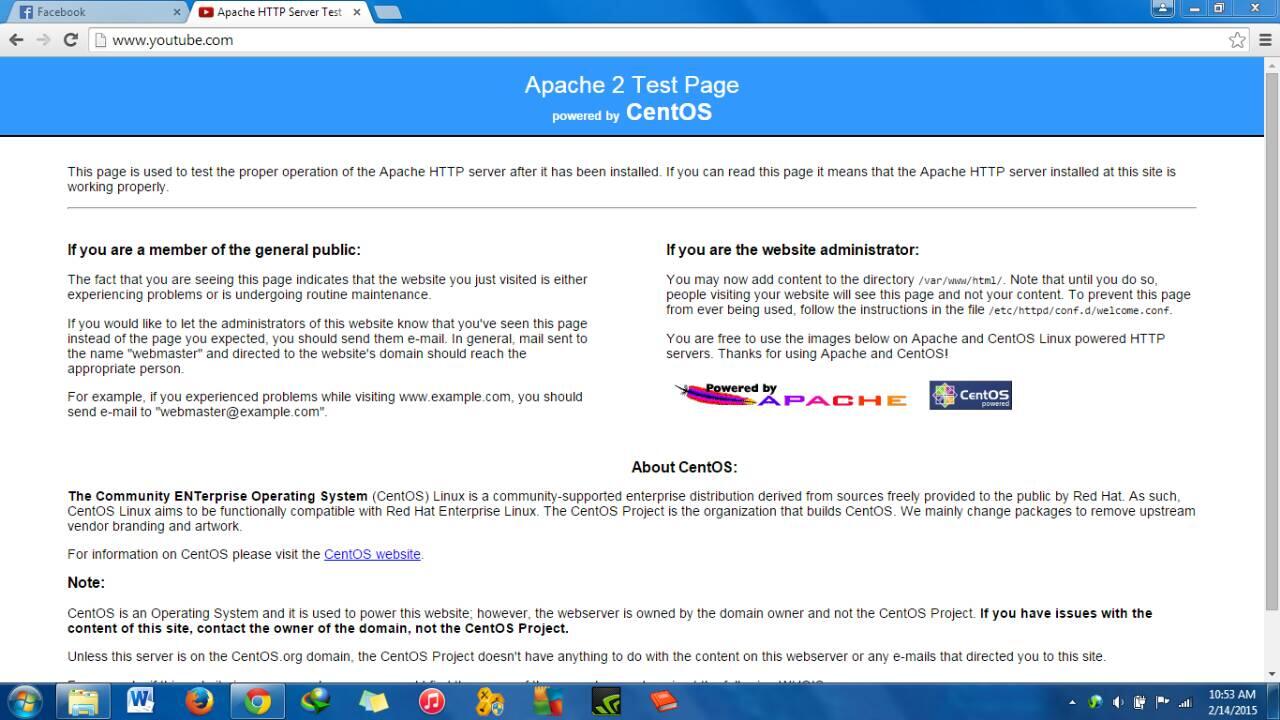Reload the page with the refresh icon
Screen dimensions: 1280x720
[x=70, y=40]
